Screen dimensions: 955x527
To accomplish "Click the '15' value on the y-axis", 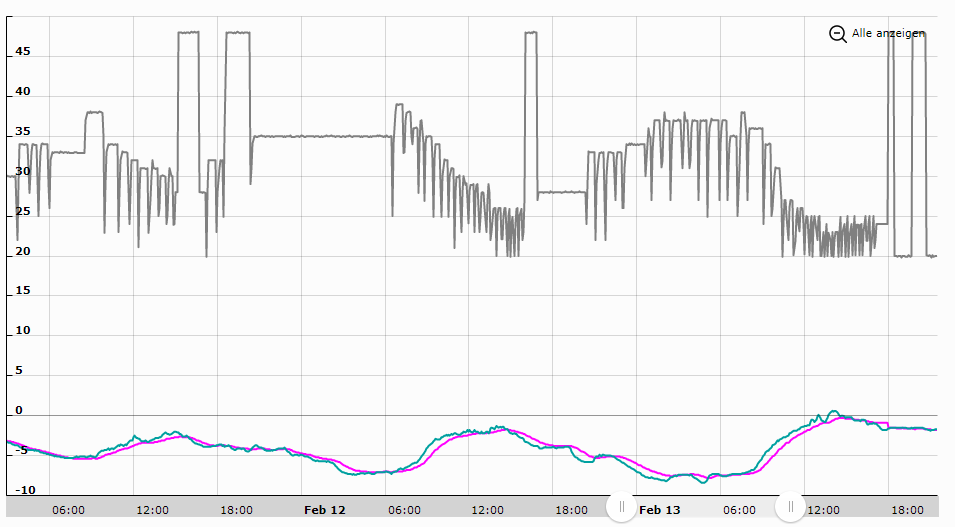I will (23, 291).
